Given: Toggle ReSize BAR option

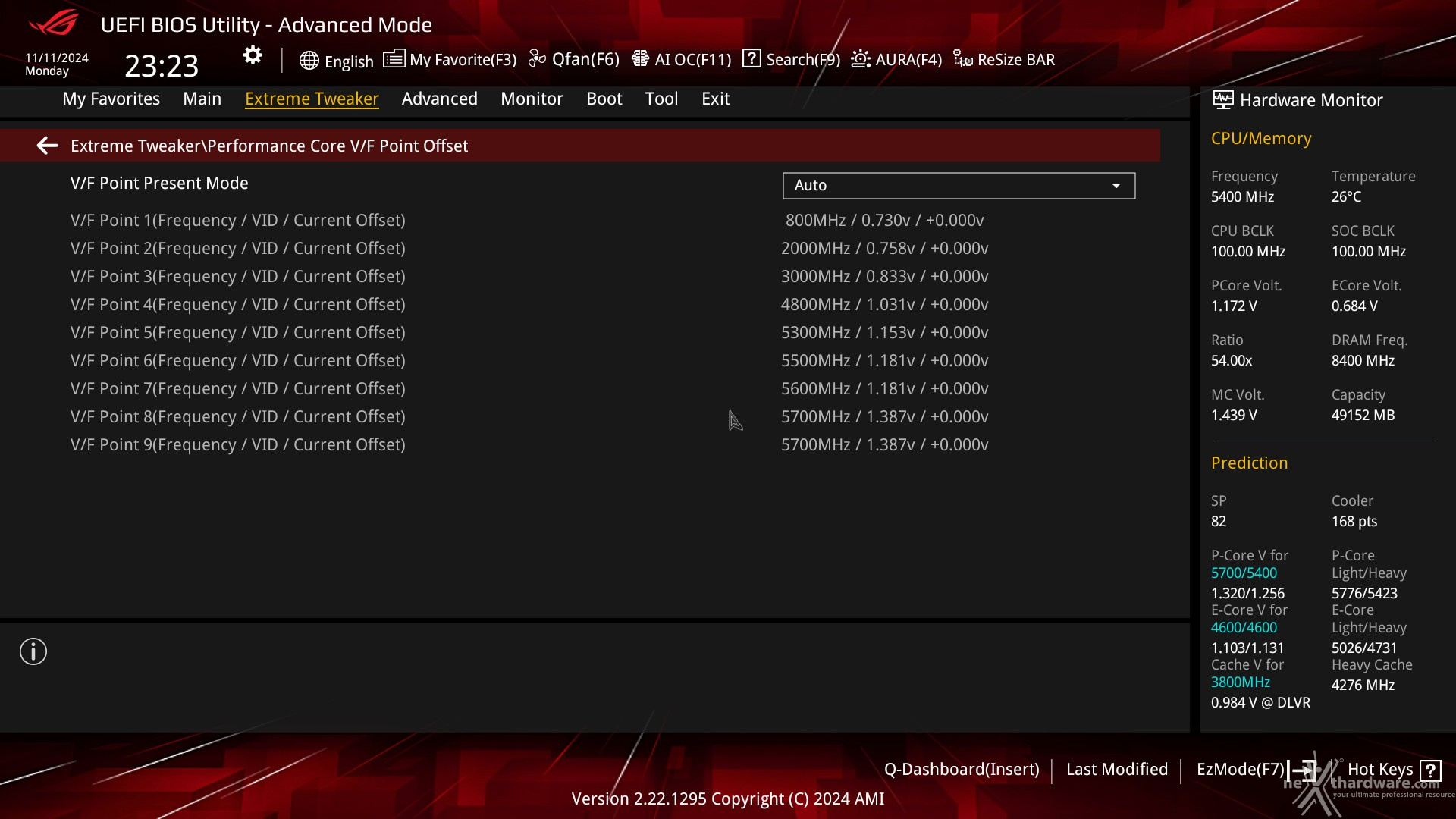Looking at the screenshot, I should point(1016,60).
